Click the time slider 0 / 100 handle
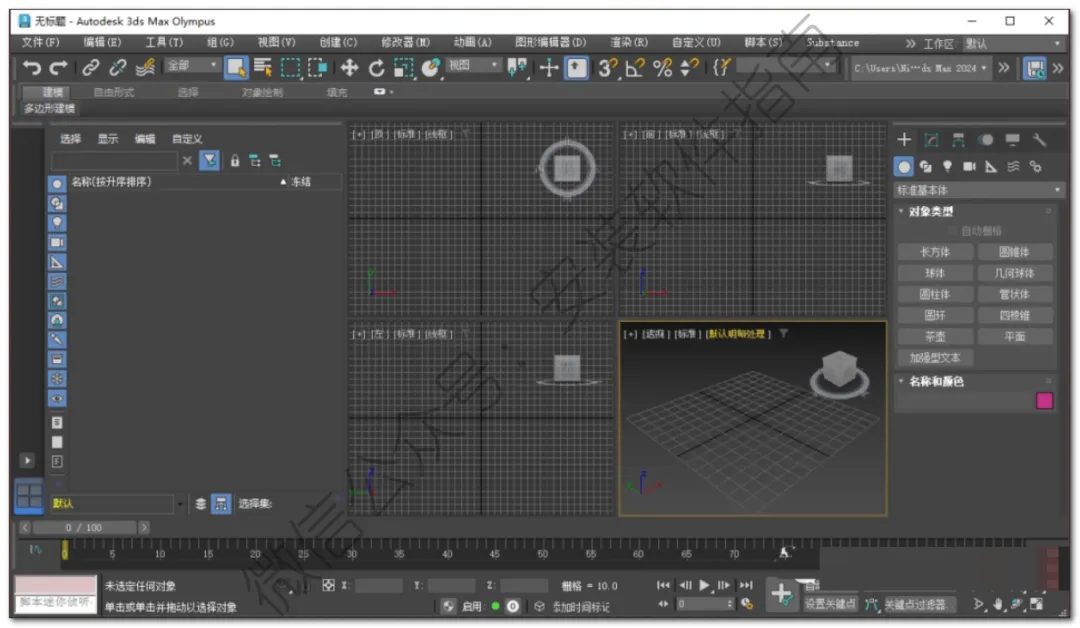Viewport: 1080px width, 628px height. (84, 527)
